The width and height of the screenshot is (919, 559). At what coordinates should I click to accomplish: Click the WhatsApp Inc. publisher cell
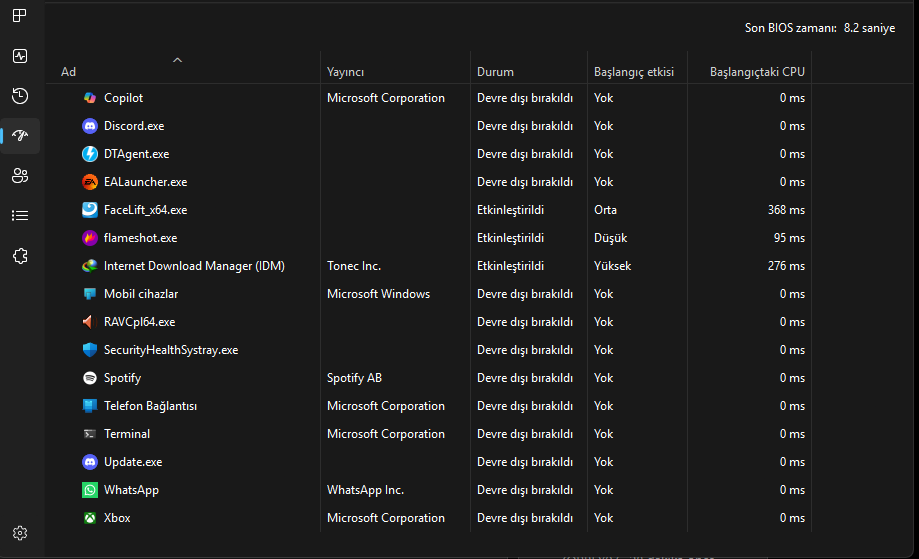coord(365,490)
